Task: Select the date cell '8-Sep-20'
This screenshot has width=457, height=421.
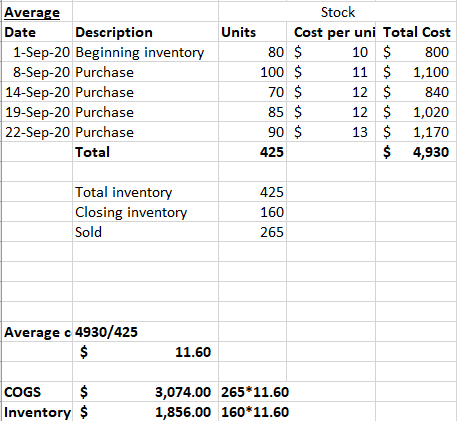Action: [37, 72]
